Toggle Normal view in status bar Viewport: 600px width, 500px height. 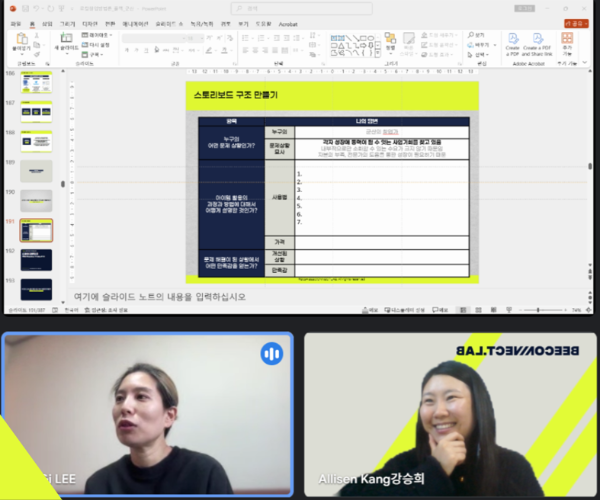463,310
